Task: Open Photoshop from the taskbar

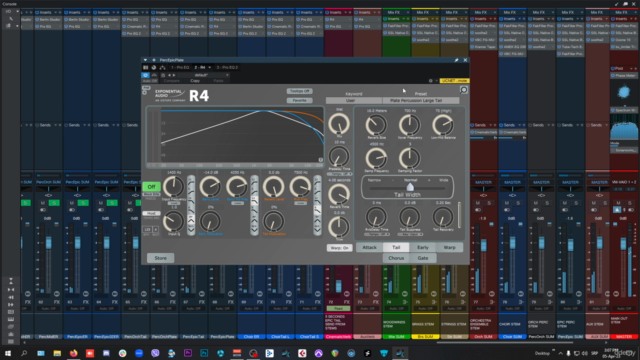Action: click(204, 353)
